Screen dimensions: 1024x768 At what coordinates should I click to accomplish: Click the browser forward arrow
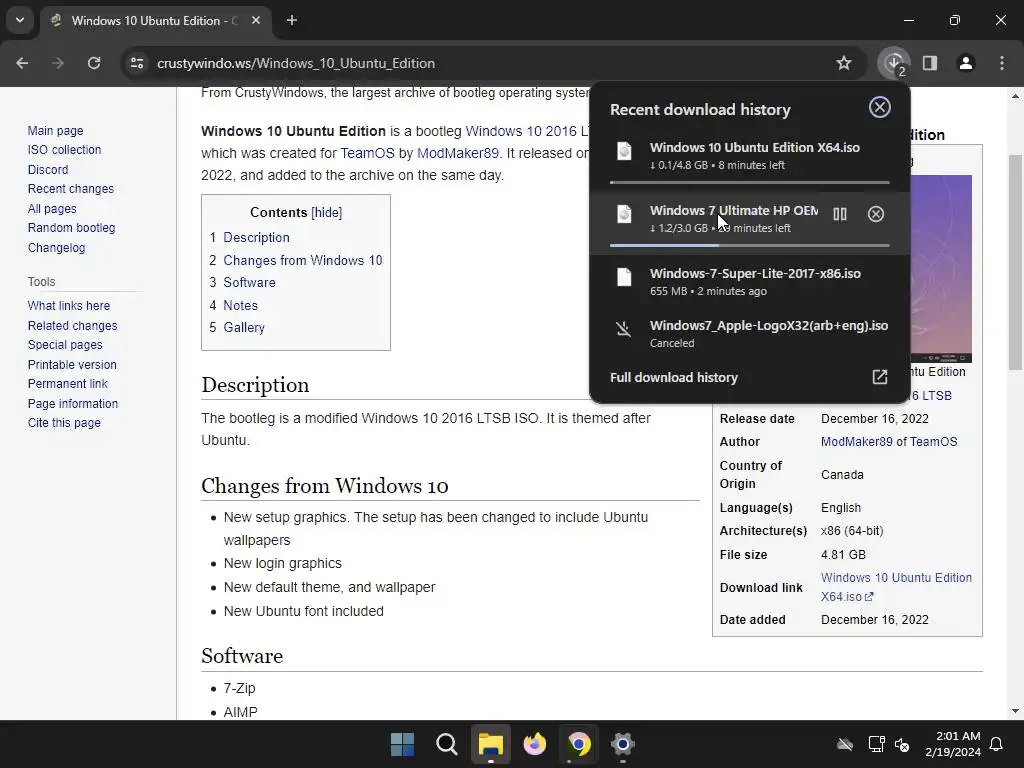[57, 63]
